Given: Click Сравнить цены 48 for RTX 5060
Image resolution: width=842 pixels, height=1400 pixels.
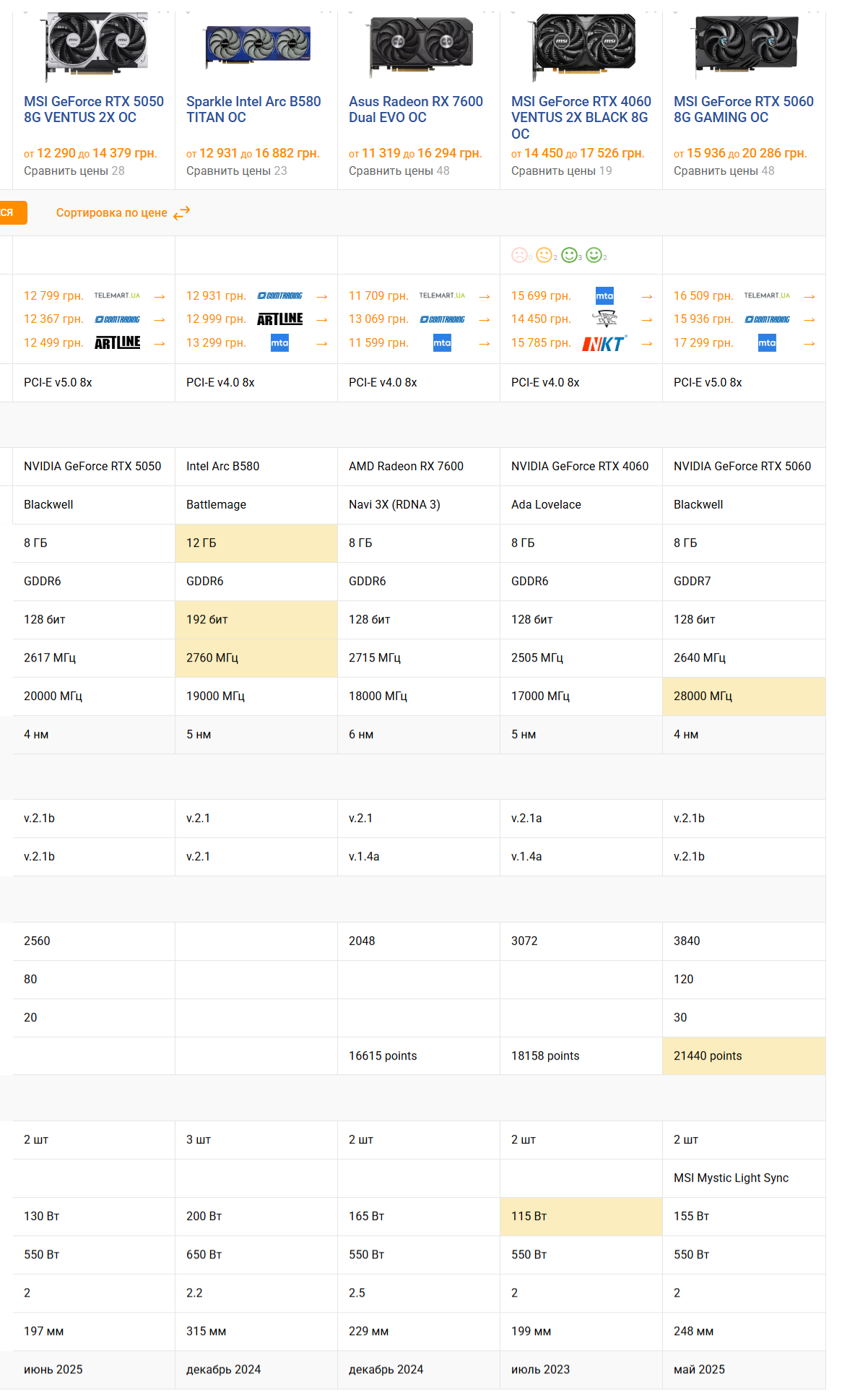Looking at the screenshot, I should (724, 170).
